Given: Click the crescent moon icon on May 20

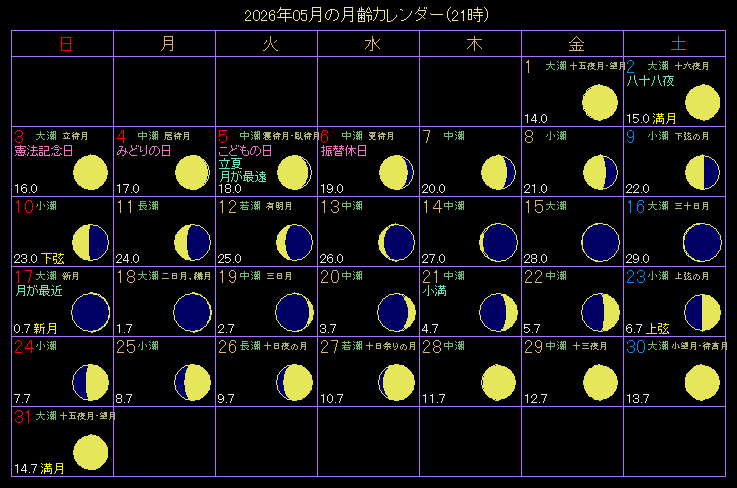Looking at the screenshot, I should pyautogui.click(x=397, y=312).
